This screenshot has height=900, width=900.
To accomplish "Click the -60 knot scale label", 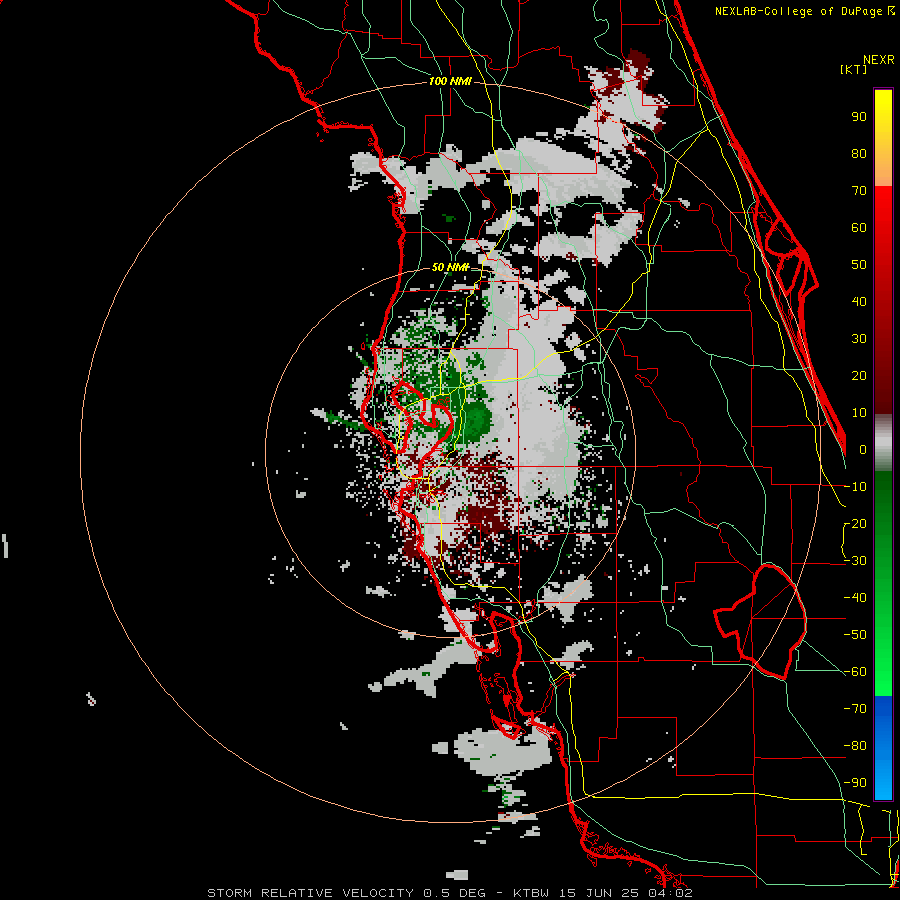I will coord(855,672).
